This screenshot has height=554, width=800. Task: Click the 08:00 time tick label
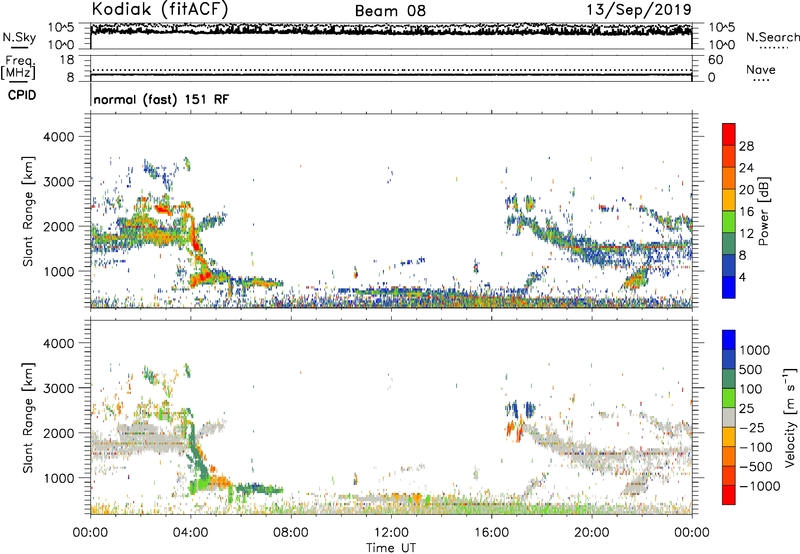(291, 533)
